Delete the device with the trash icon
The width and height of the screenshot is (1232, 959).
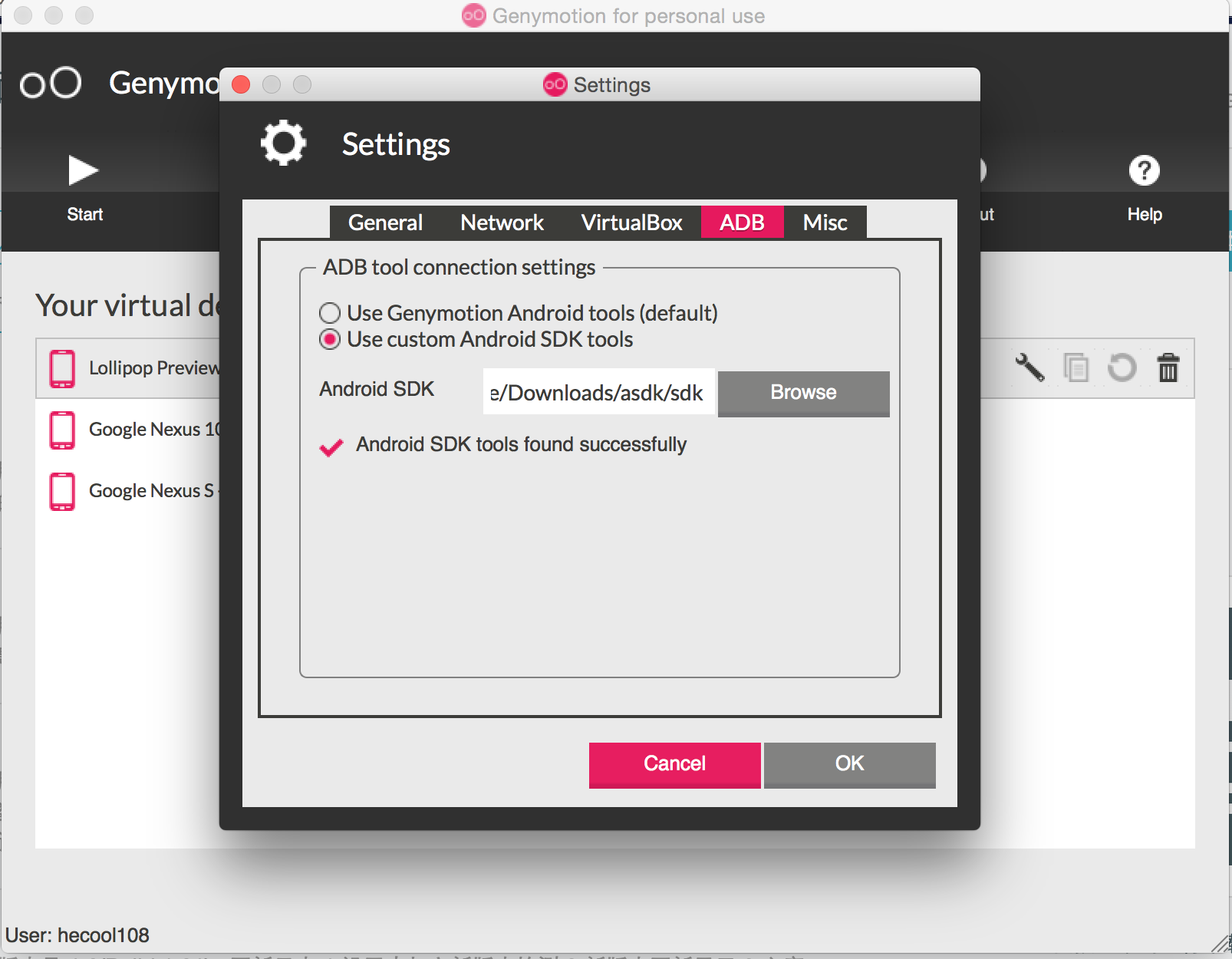coord(1168,367)
